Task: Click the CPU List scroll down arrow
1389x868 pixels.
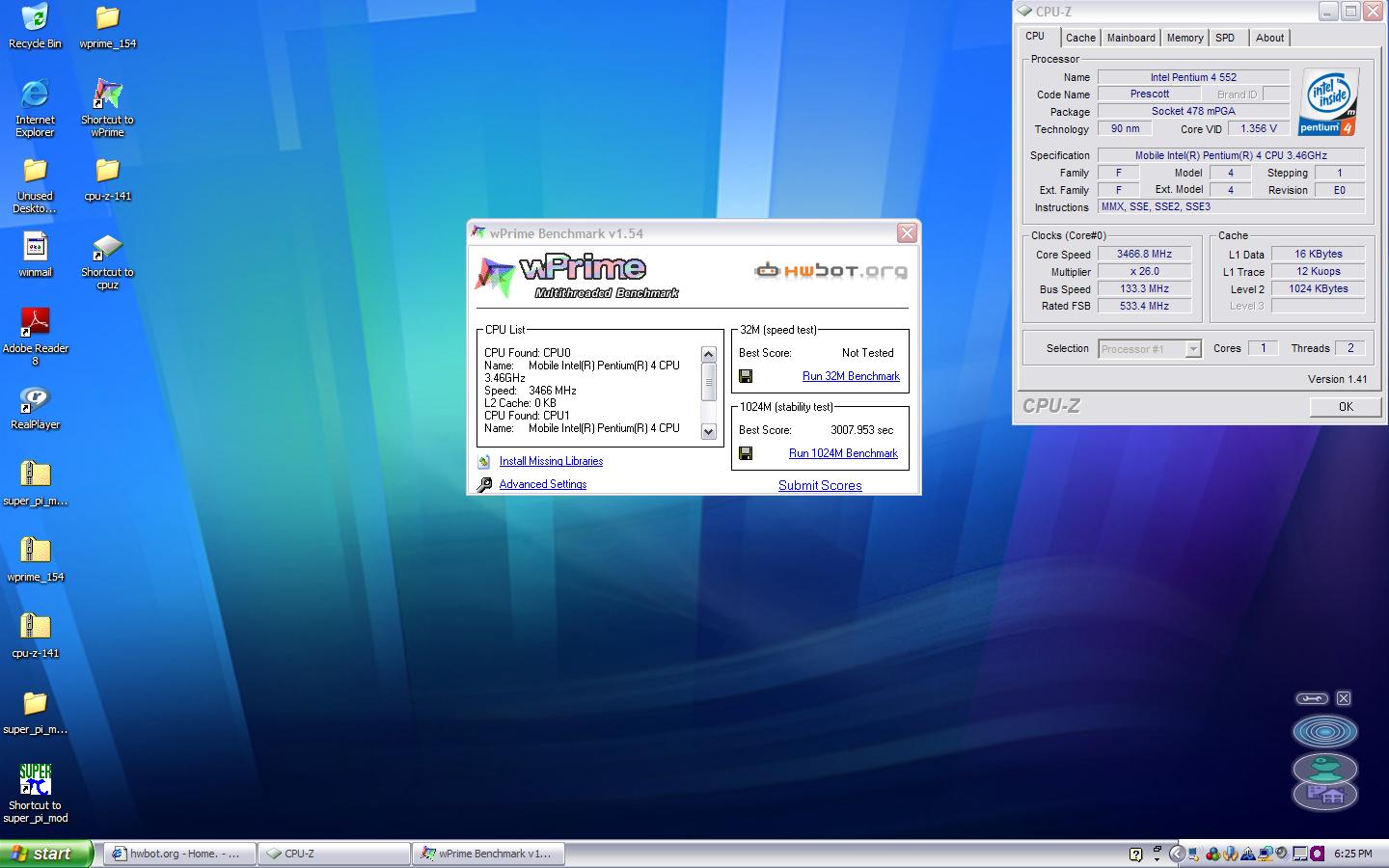Action: click(708, 431)
